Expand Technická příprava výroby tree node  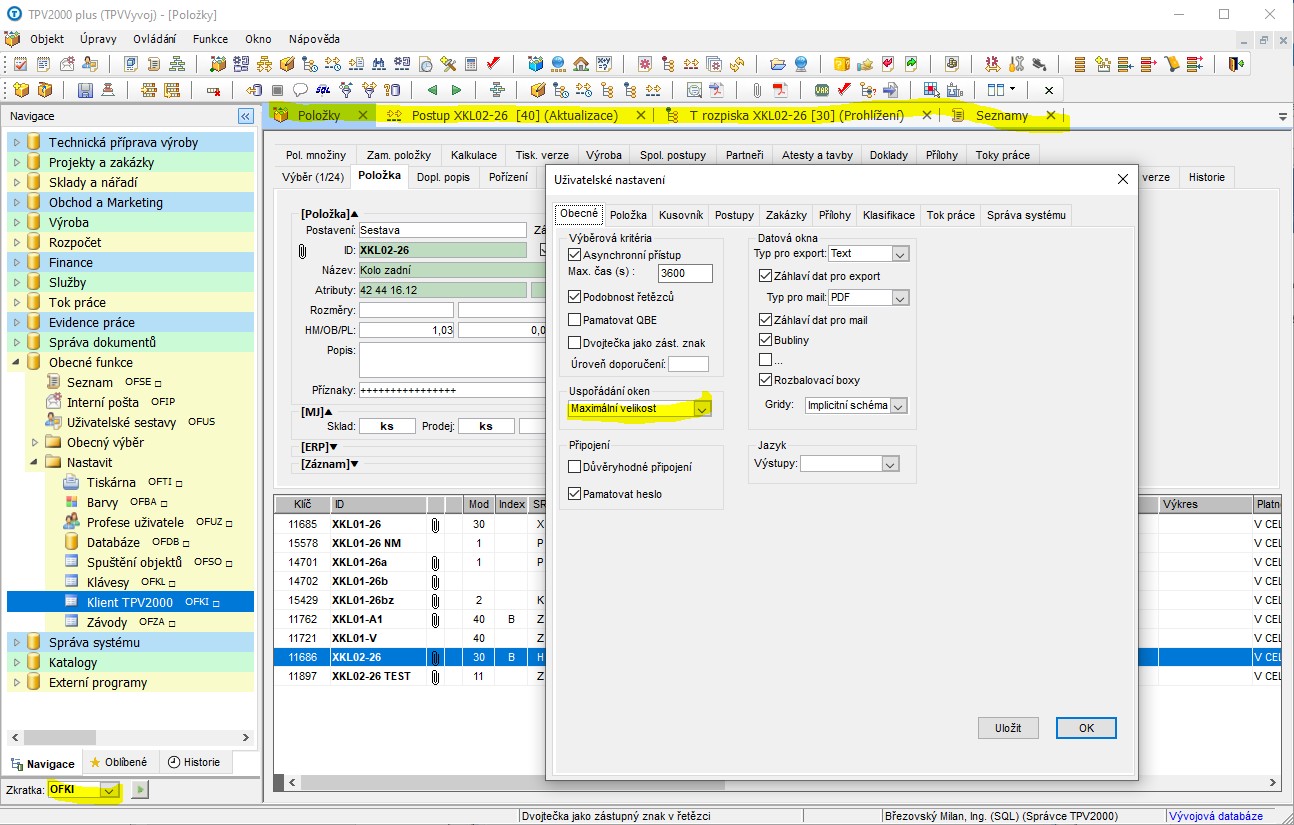click(16, 142)
